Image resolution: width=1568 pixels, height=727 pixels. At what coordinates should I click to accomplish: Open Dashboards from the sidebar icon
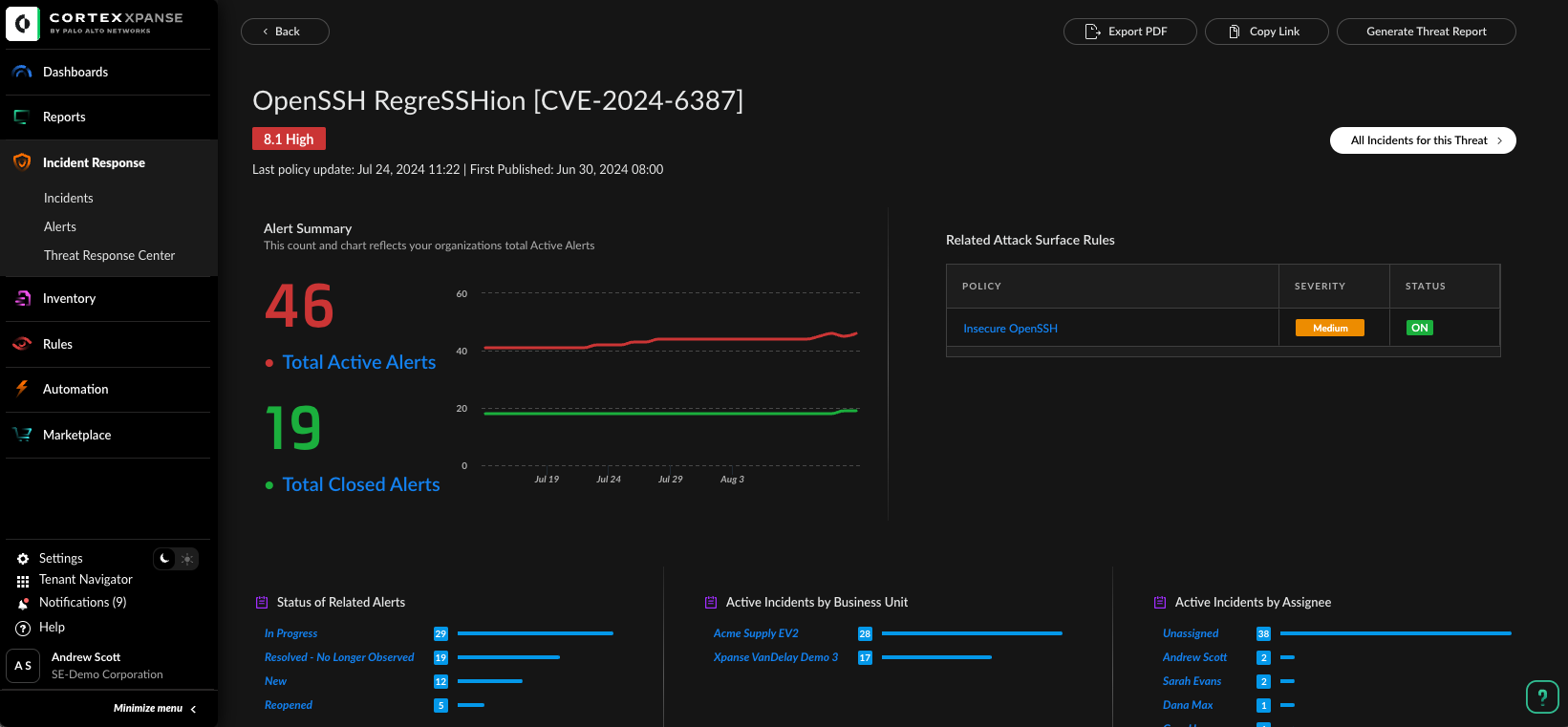[22, 72]
